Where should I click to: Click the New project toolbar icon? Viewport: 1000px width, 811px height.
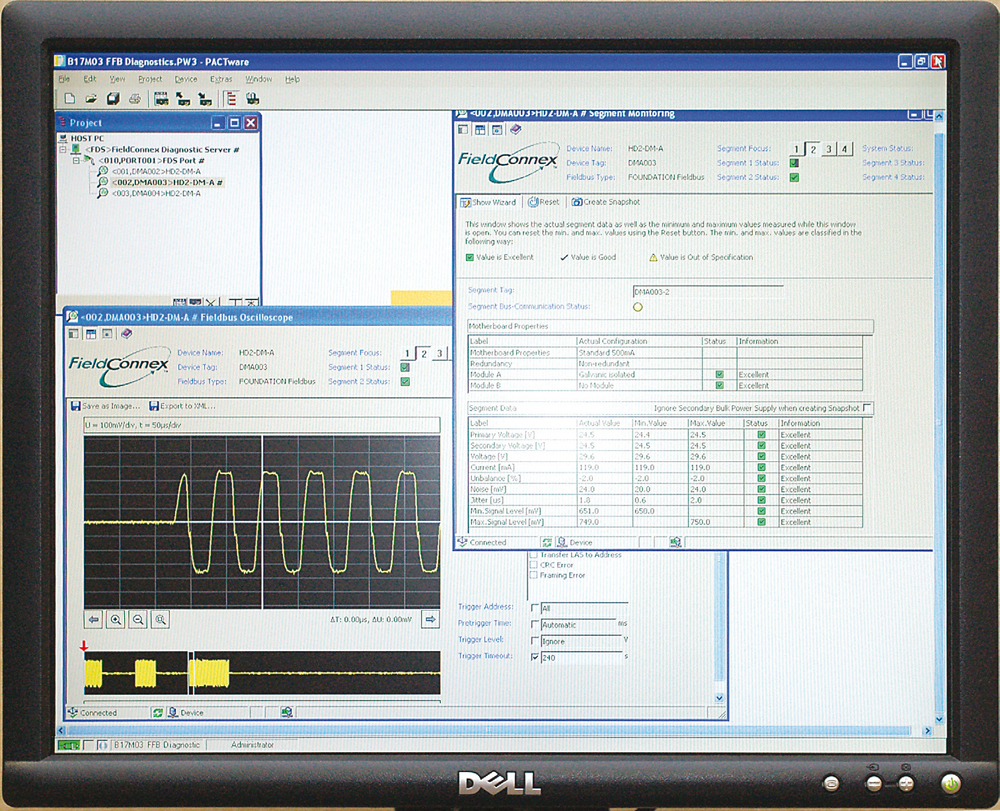(70, 99)
